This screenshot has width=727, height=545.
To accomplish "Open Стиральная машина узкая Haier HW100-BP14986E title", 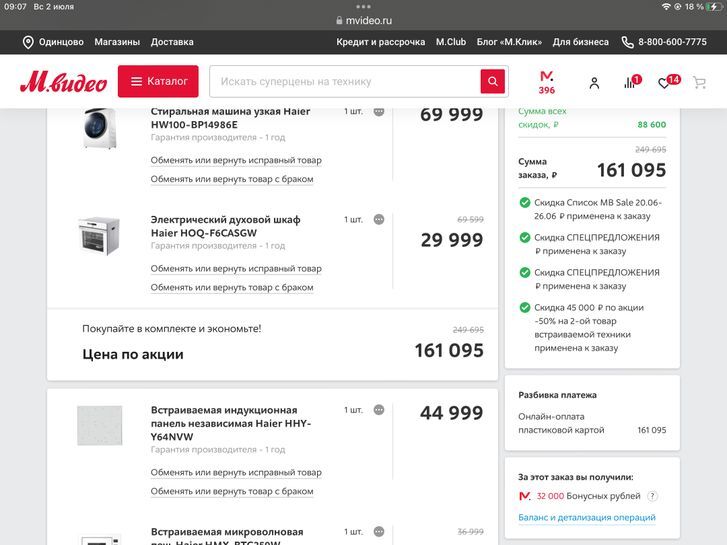I will point(230,118).
